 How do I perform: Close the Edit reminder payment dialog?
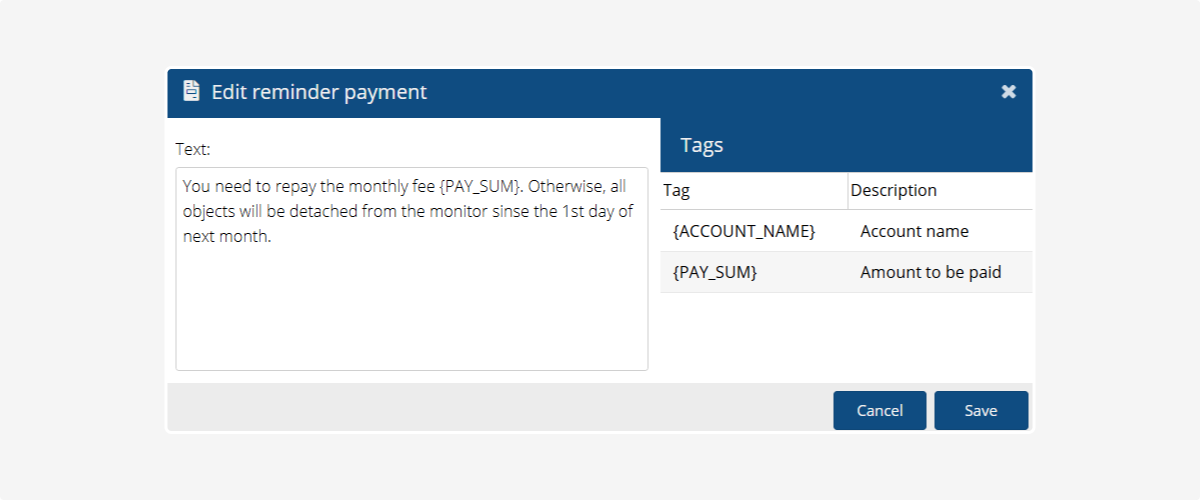coord(1008,92)
